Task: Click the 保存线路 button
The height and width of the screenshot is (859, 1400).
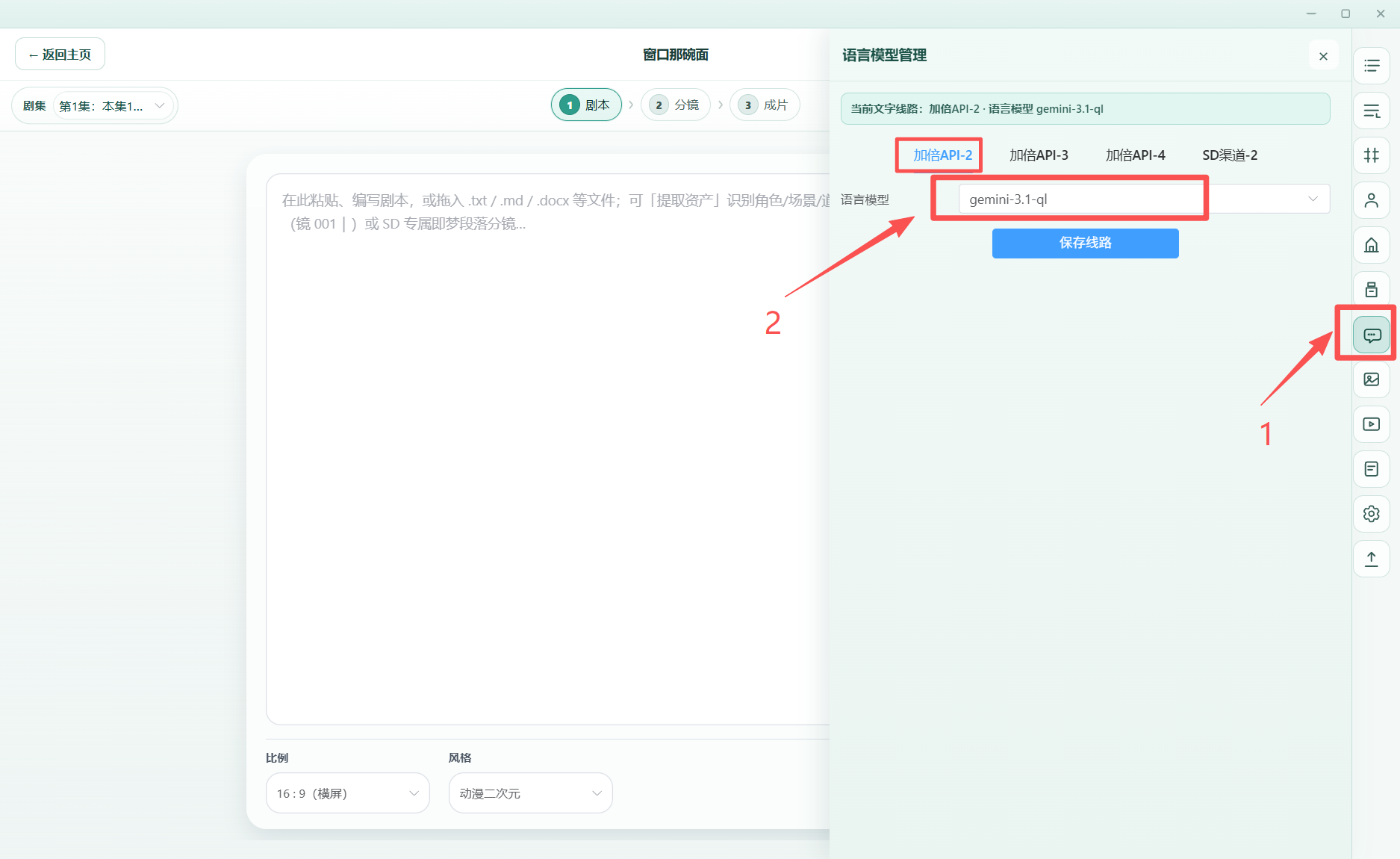Action: coord(1085,244)
